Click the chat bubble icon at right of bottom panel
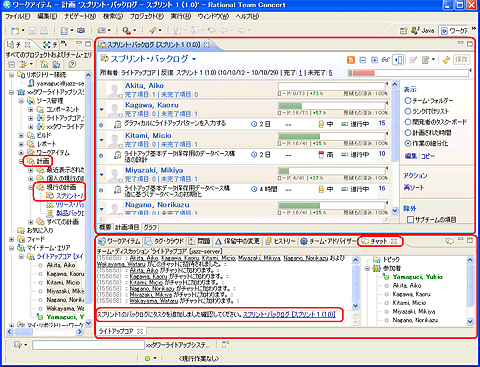The width and height of the screenshot is (480, 367). [450, 241]
